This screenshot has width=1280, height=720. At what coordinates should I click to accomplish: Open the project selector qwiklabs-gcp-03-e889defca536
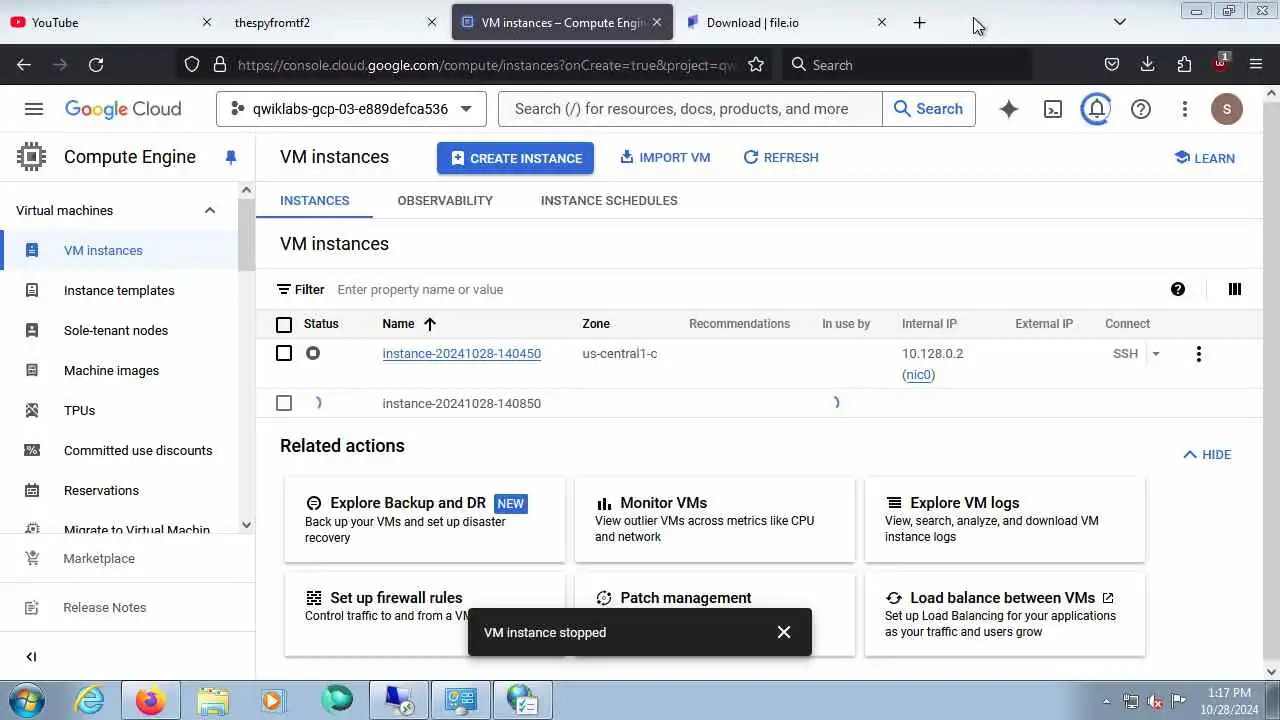tap(351, 109)
